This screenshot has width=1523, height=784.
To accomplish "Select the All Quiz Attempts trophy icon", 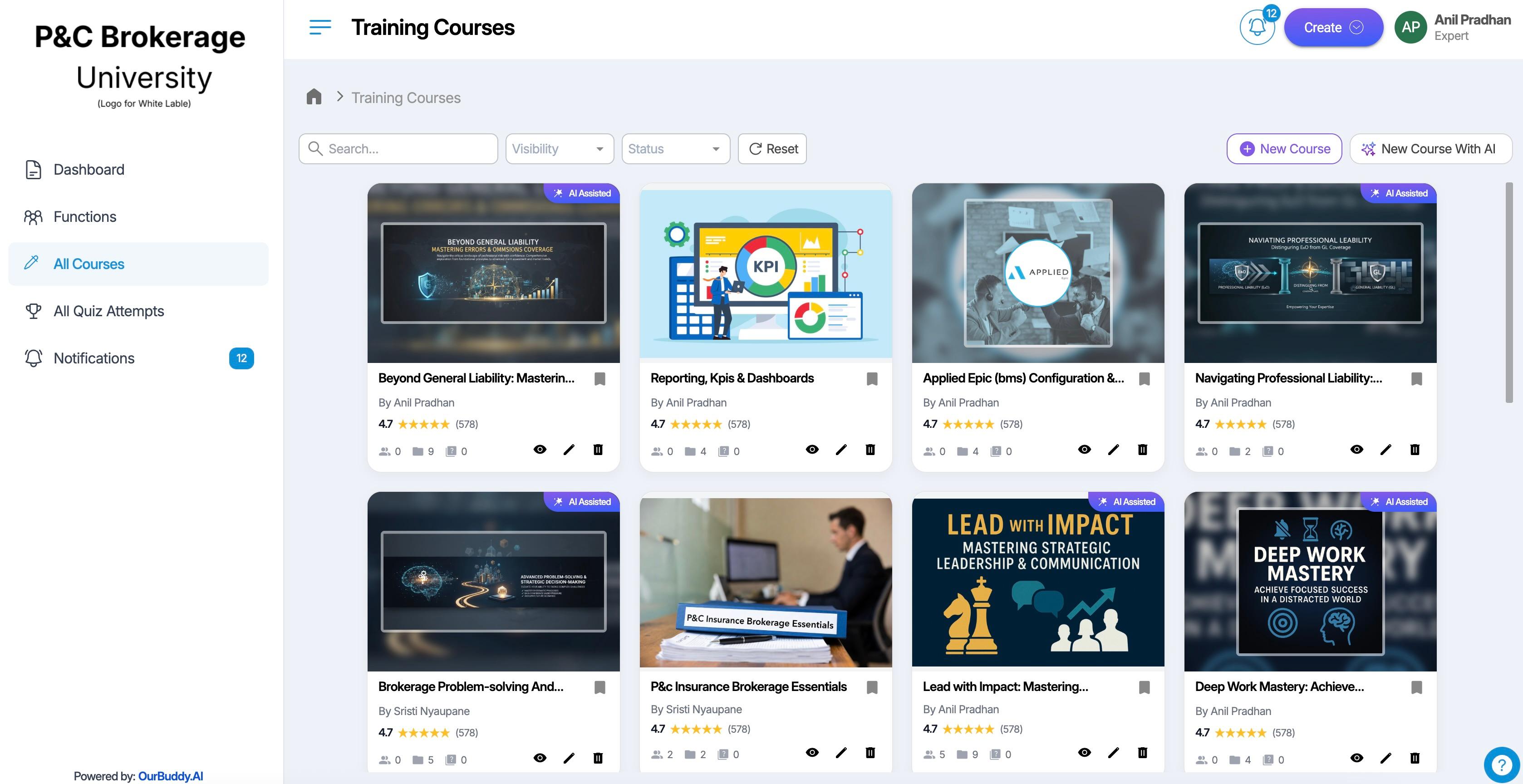I will (x=34, y=310).
